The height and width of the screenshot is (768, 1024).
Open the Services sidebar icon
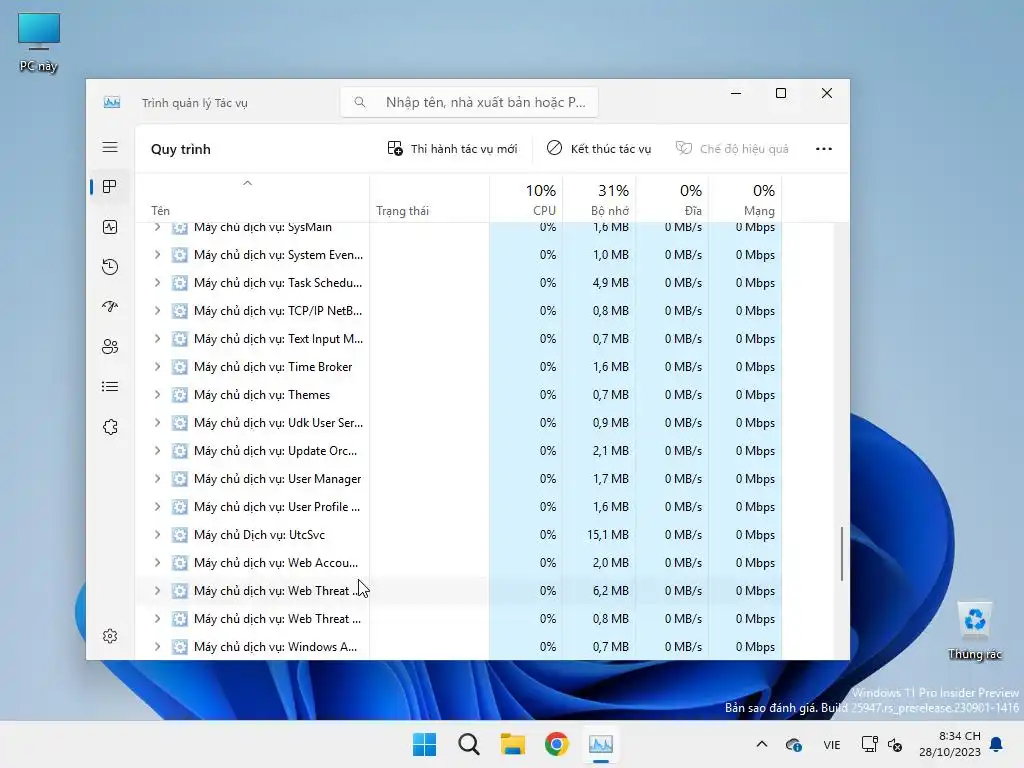pos(110,426)
